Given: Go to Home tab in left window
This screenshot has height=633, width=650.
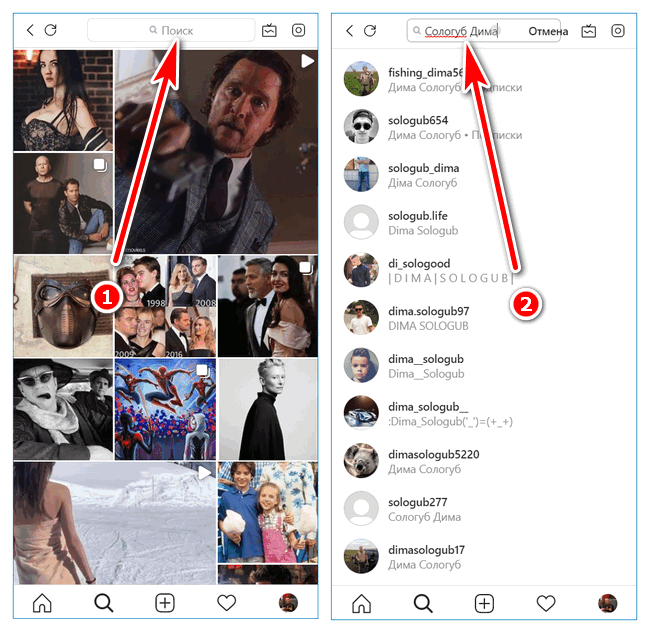Looking at the screenshot, I should click(x=42, y=603).
